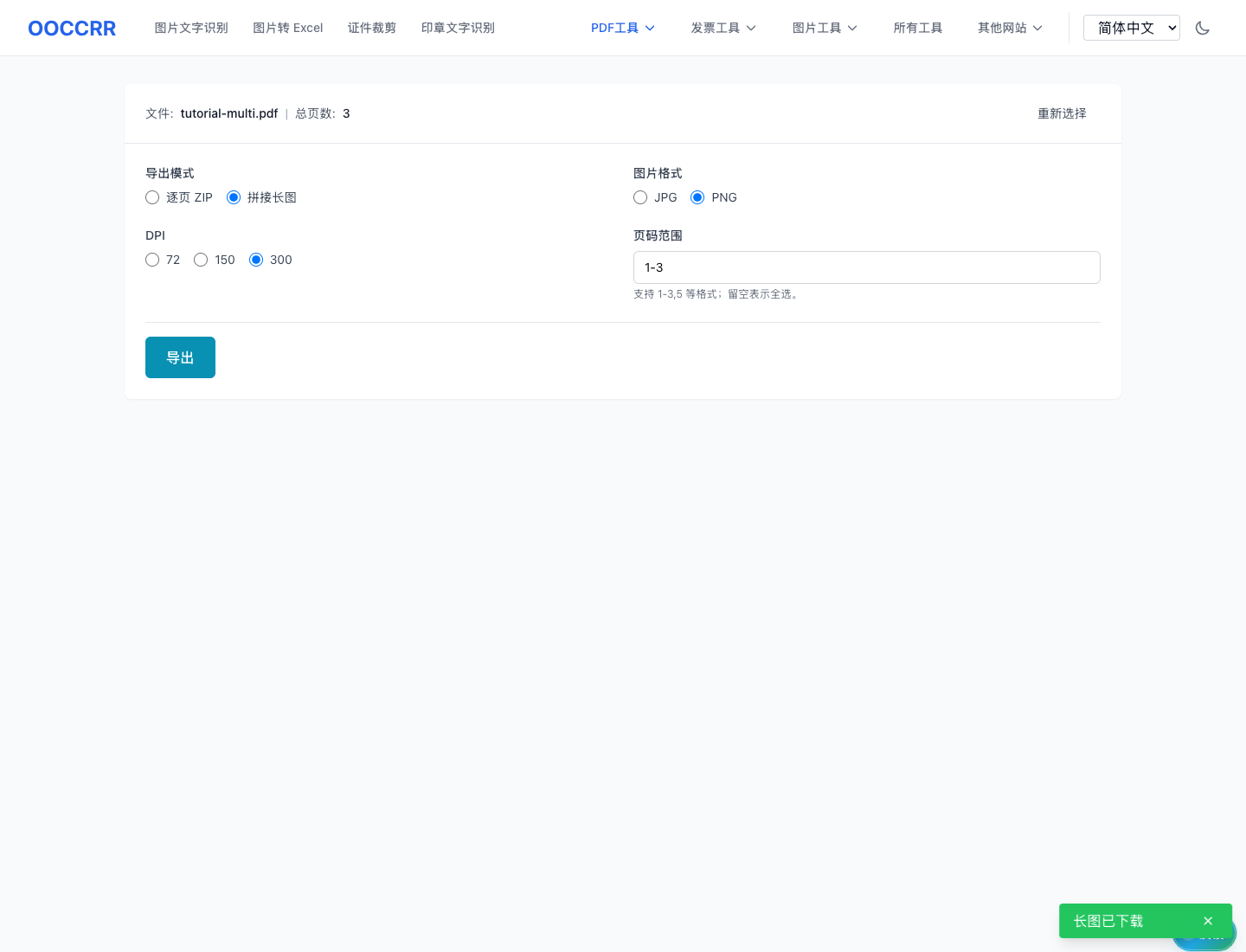Click the OOCCRR logo
Viewport: 1246px width, 952px height.
point(72,28)
